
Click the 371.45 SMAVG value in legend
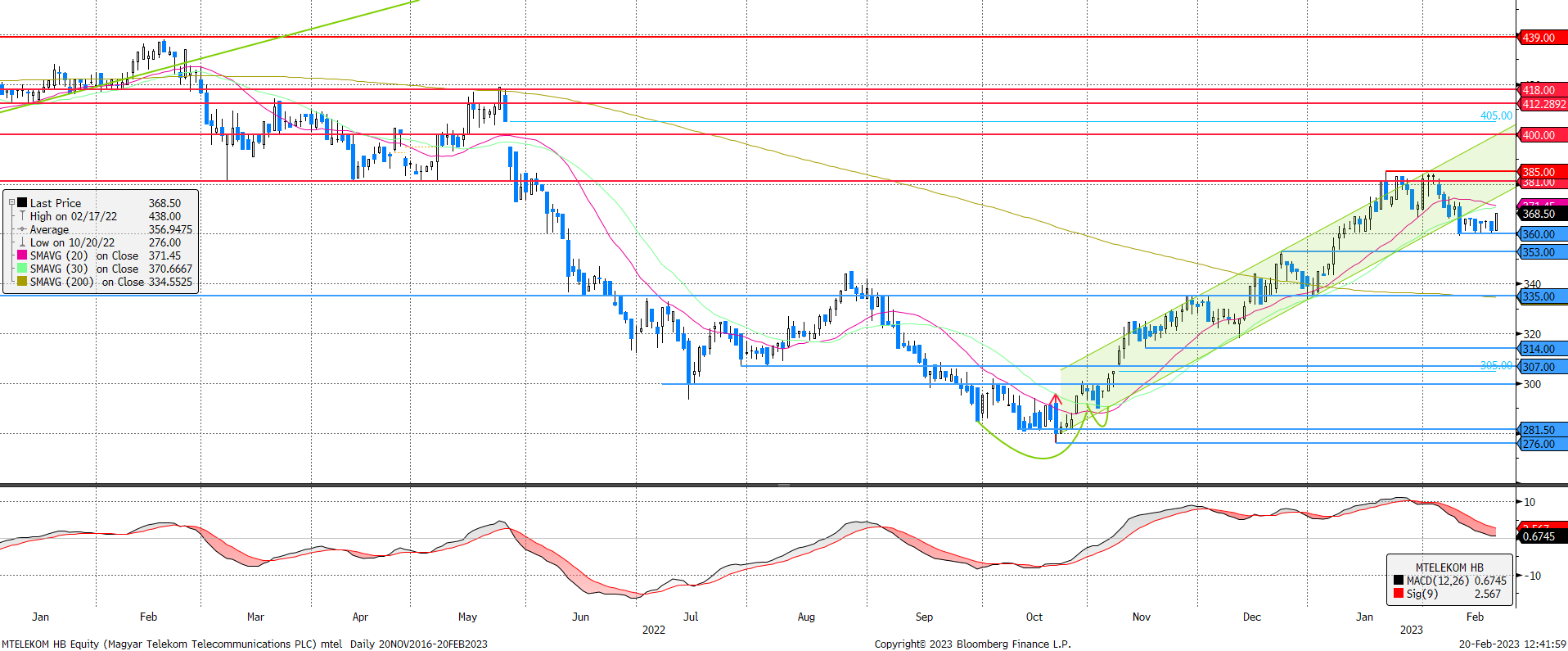coord(164,255)
